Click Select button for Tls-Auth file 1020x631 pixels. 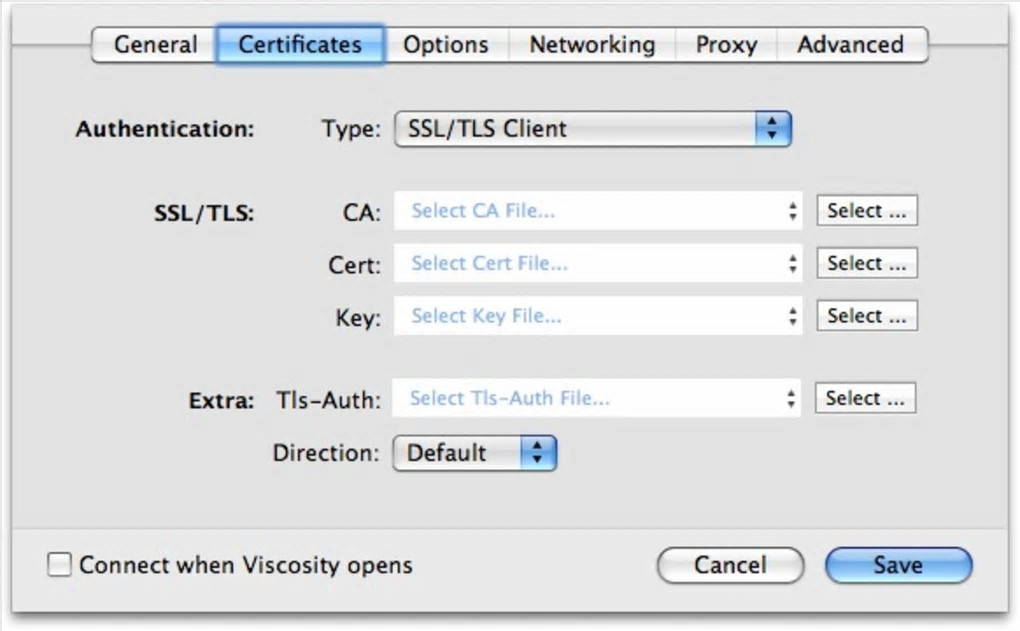pyautogui.click(x=865, y=398)
